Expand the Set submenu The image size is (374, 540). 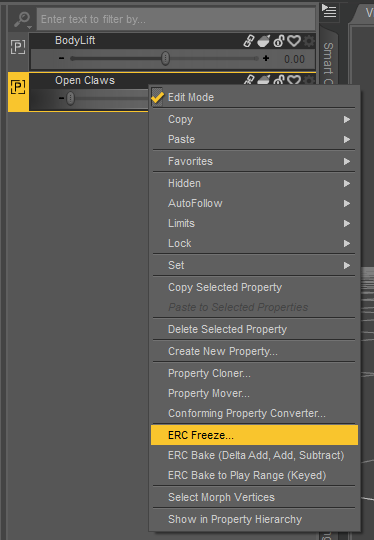[254, 266]
